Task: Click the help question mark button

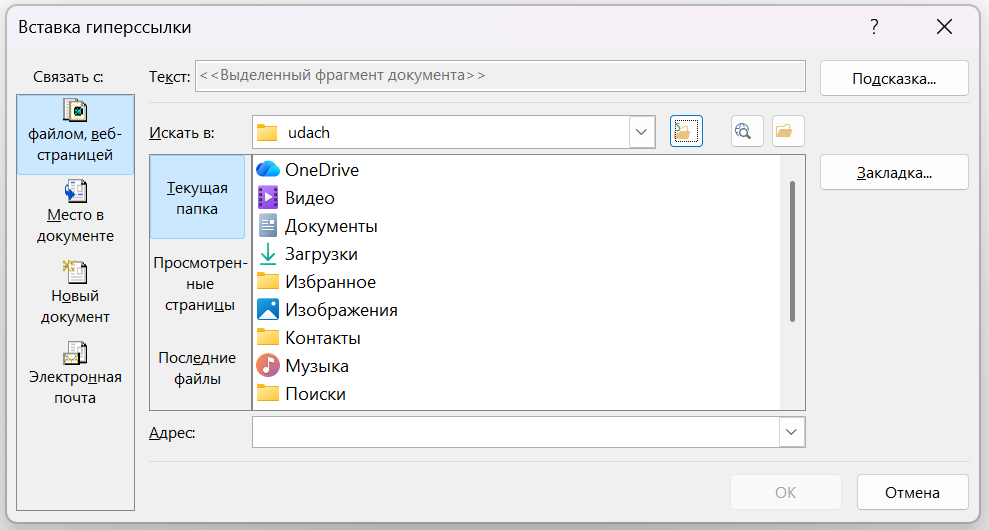Action: (x=874, y=27)
